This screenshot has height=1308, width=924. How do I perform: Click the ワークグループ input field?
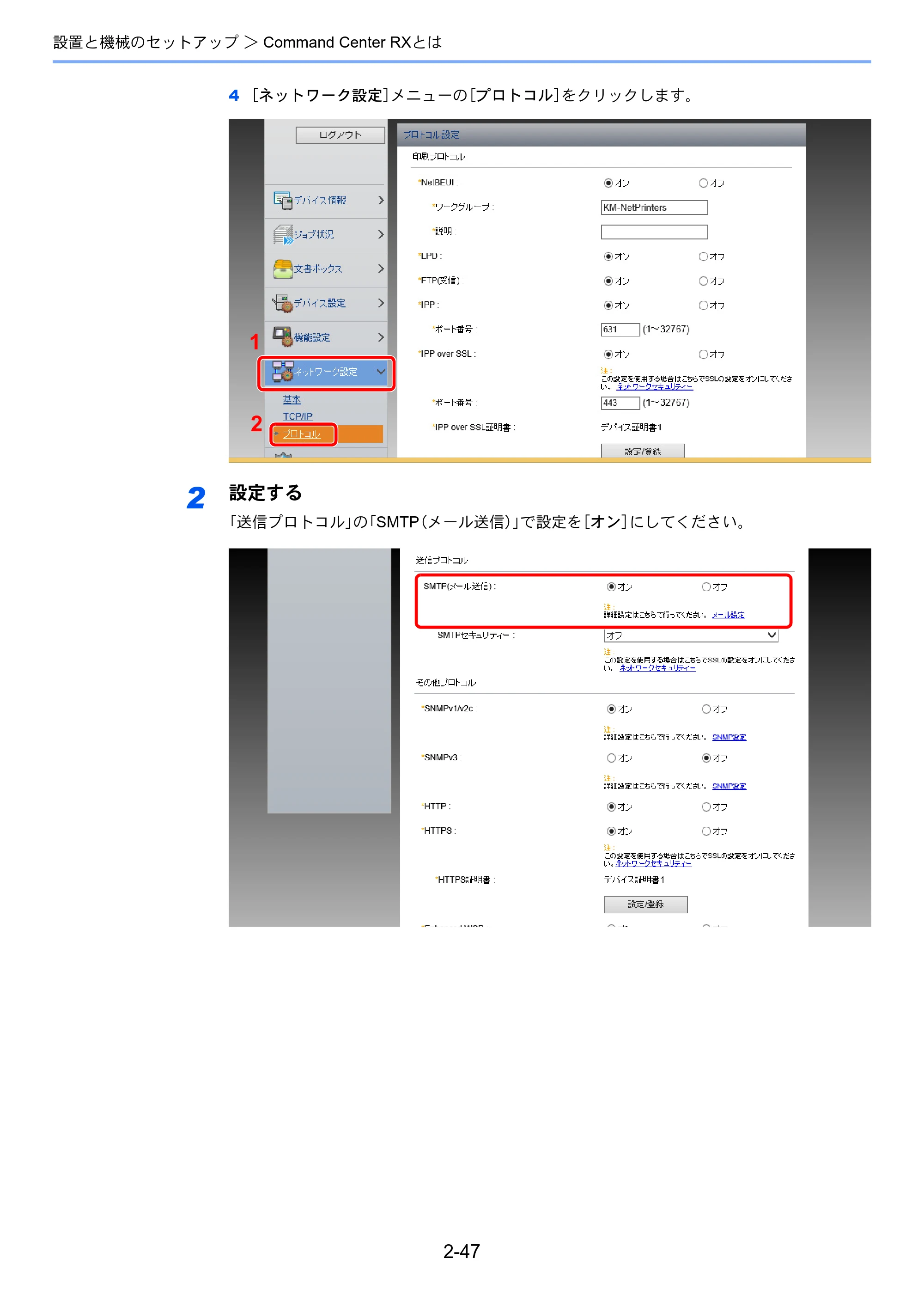tap(654, 208)
